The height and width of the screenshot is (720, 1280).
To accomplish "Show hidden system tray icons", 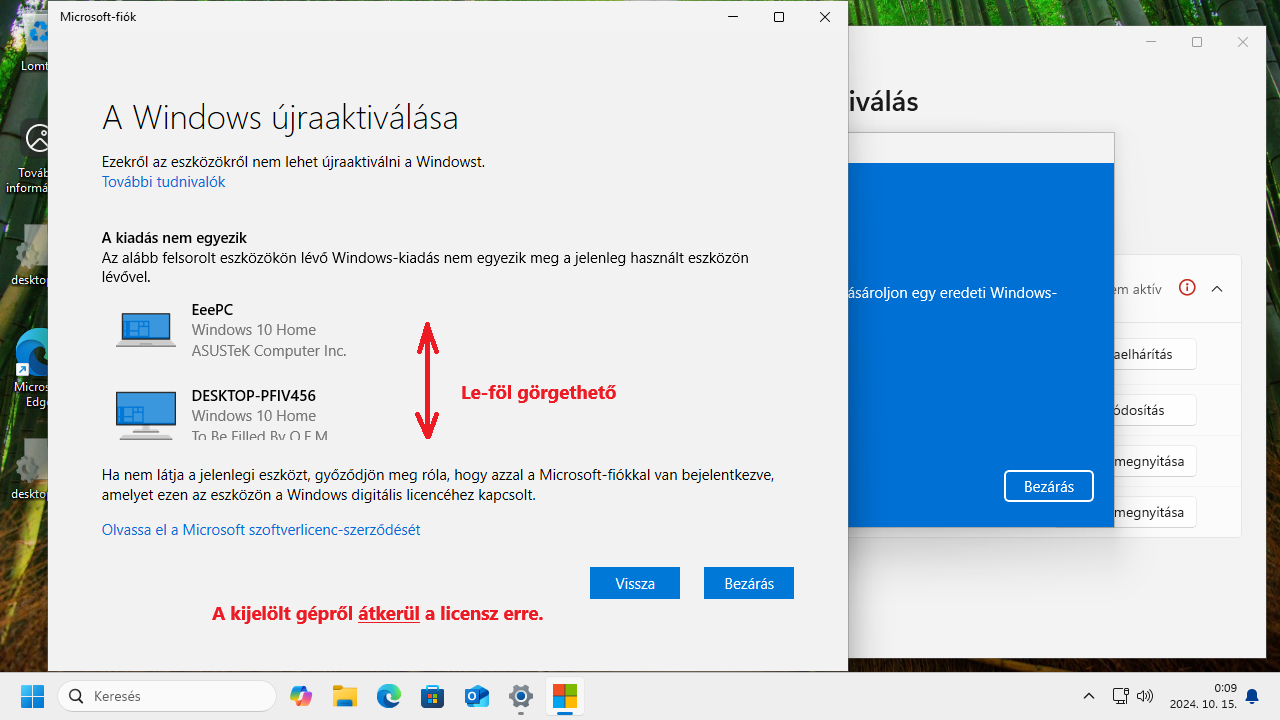I will [x=1089, y=696].
